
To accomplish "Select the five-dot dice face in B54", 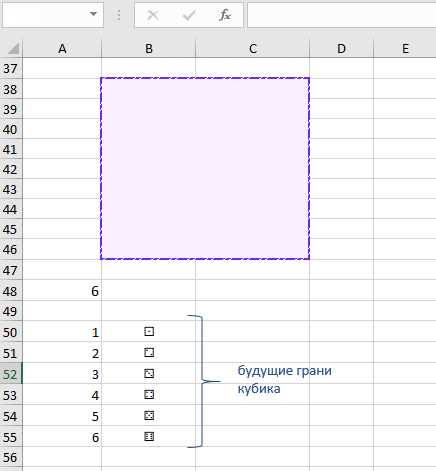I will [x=149, y=416].
